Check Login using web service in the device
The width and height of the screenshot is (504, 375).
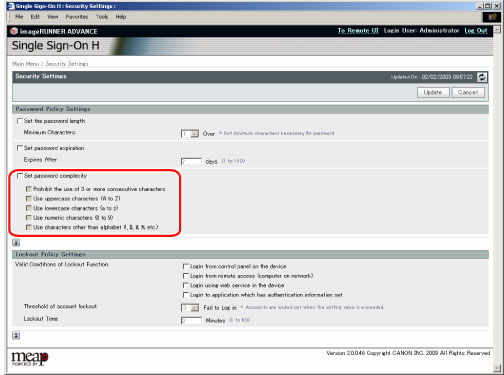tap(186, 285)
